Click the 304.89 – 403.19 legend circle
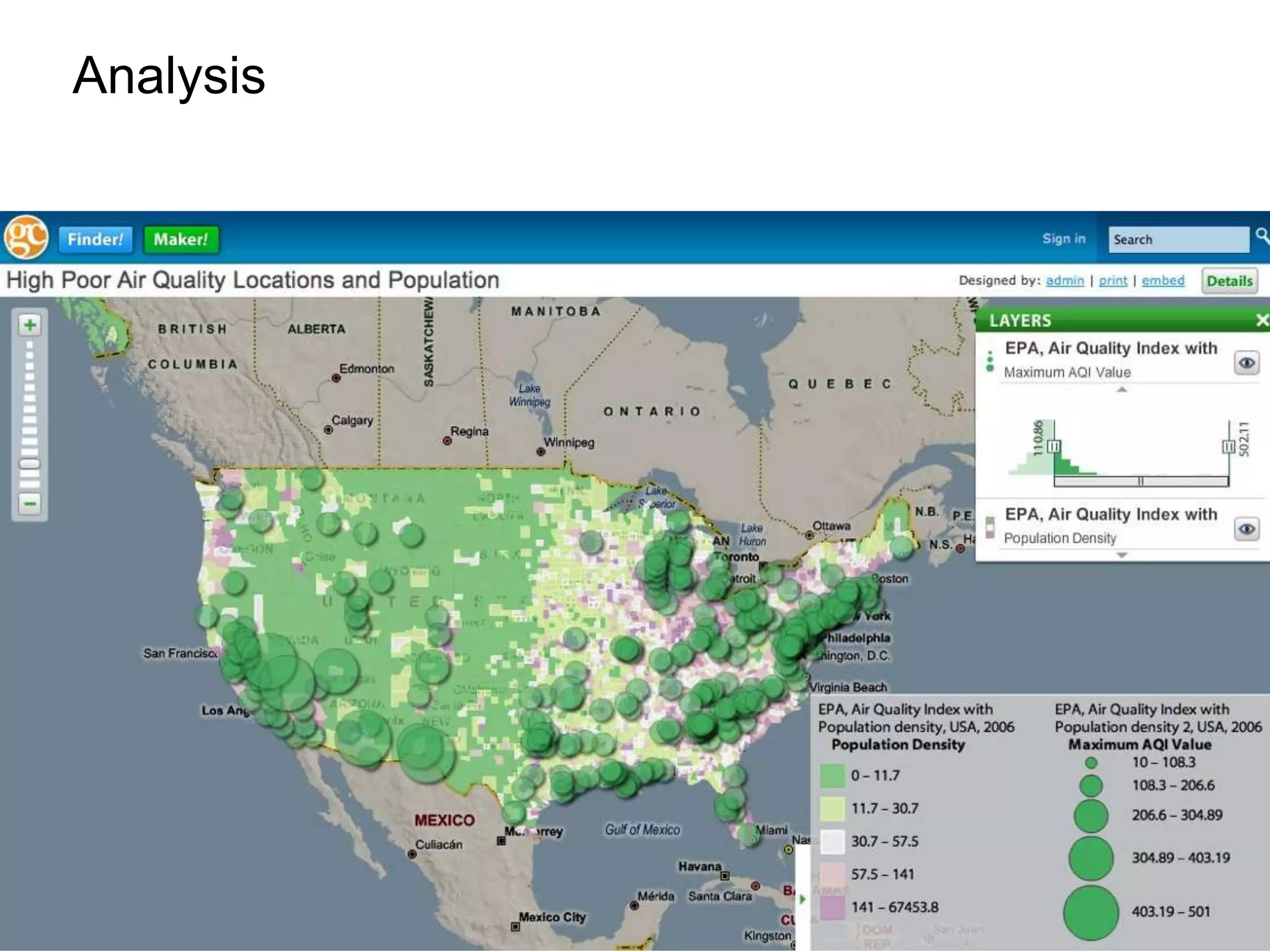The image size is (1270, 952). [1091, 858]
